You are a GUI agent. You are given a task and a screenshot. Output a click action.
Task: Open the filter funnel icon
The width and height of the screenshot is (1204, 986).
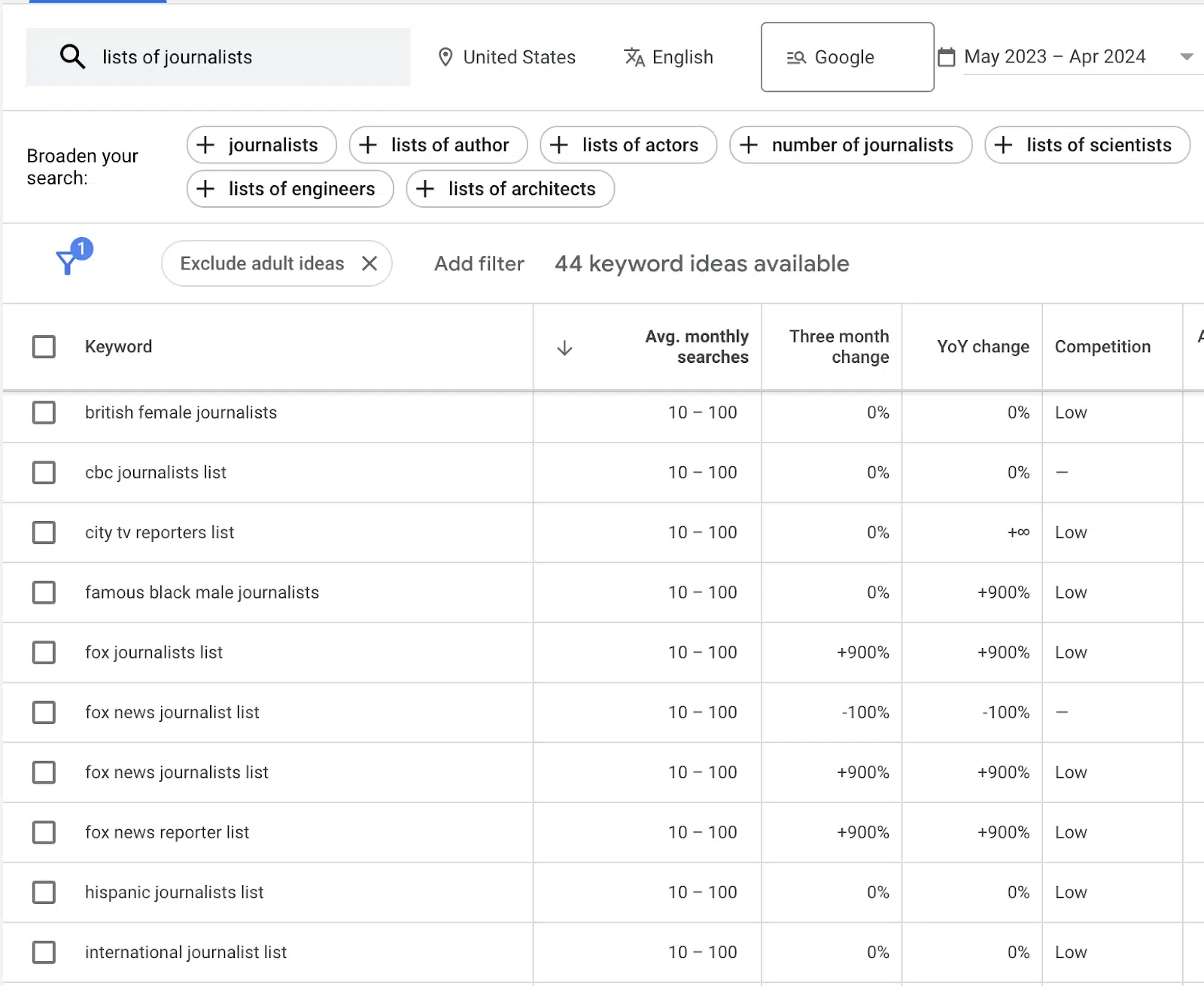(x=67, y=263)
